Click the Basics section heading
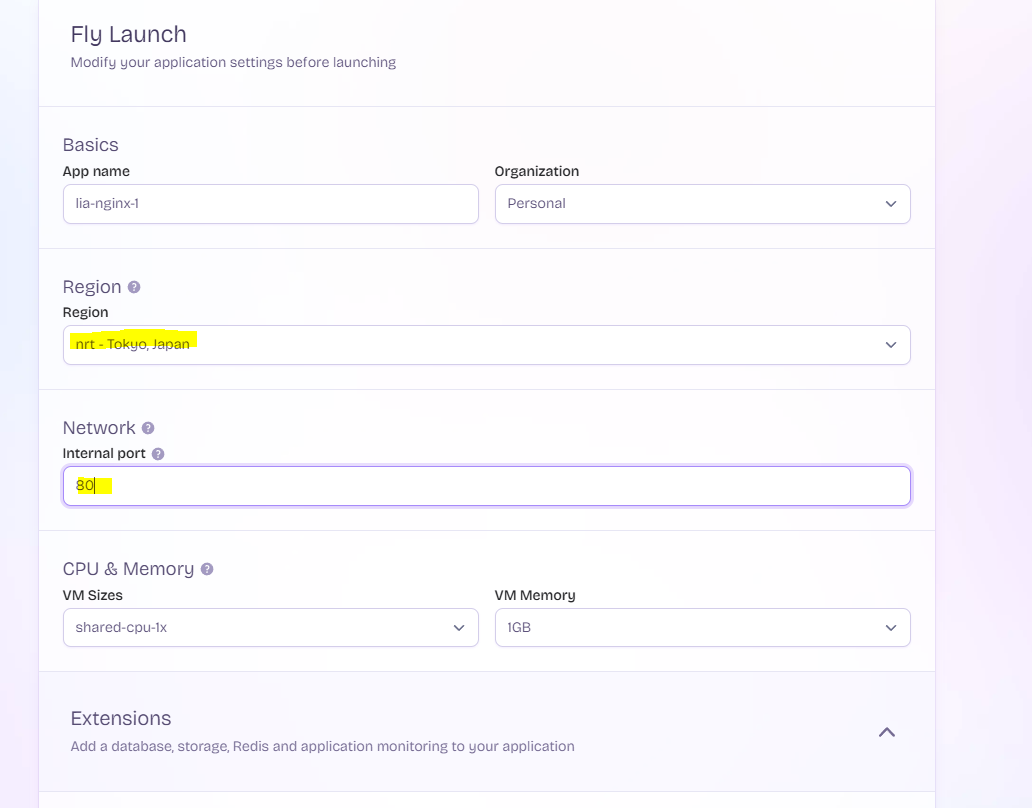Screen dimensions: 1032x808 click(x=90, y=145)
